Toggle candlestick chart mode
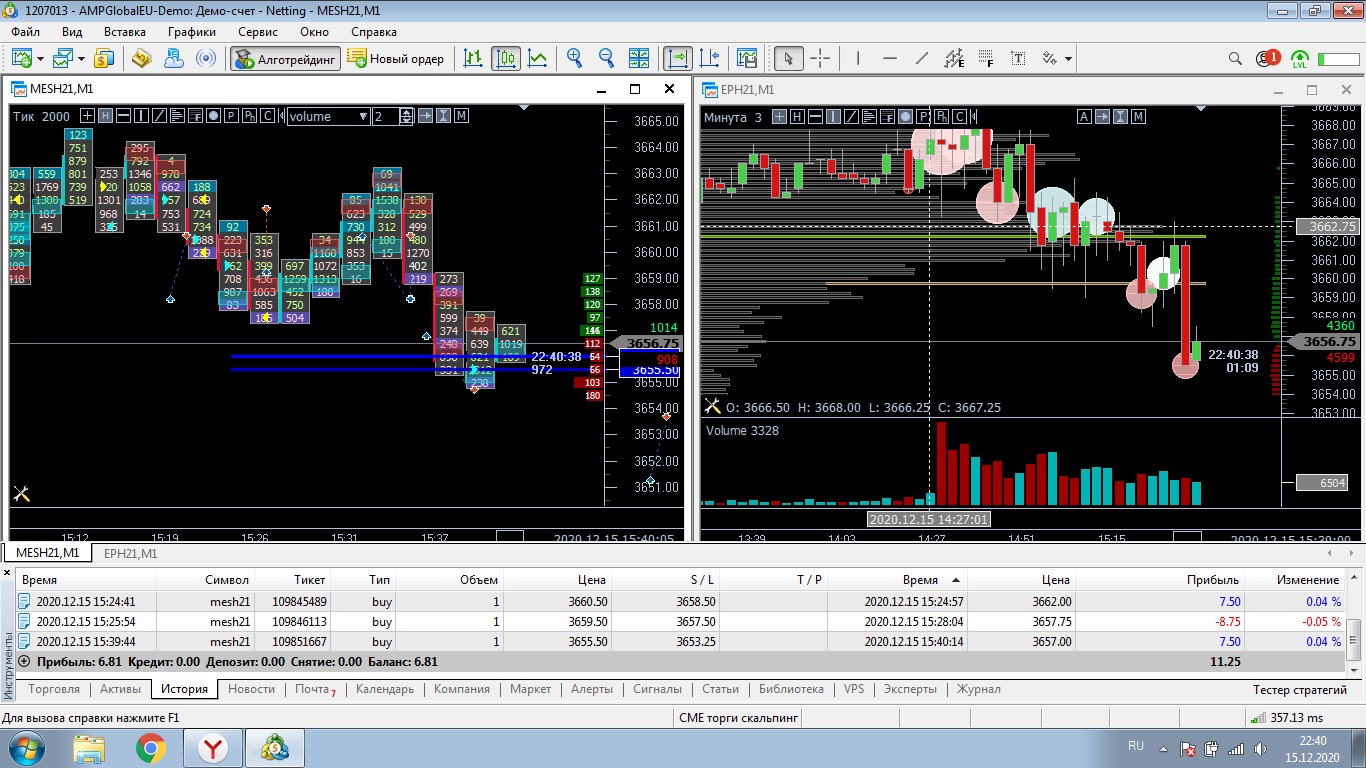The width and height of the screenshot is (1366, 768). (x=506, y=58)
